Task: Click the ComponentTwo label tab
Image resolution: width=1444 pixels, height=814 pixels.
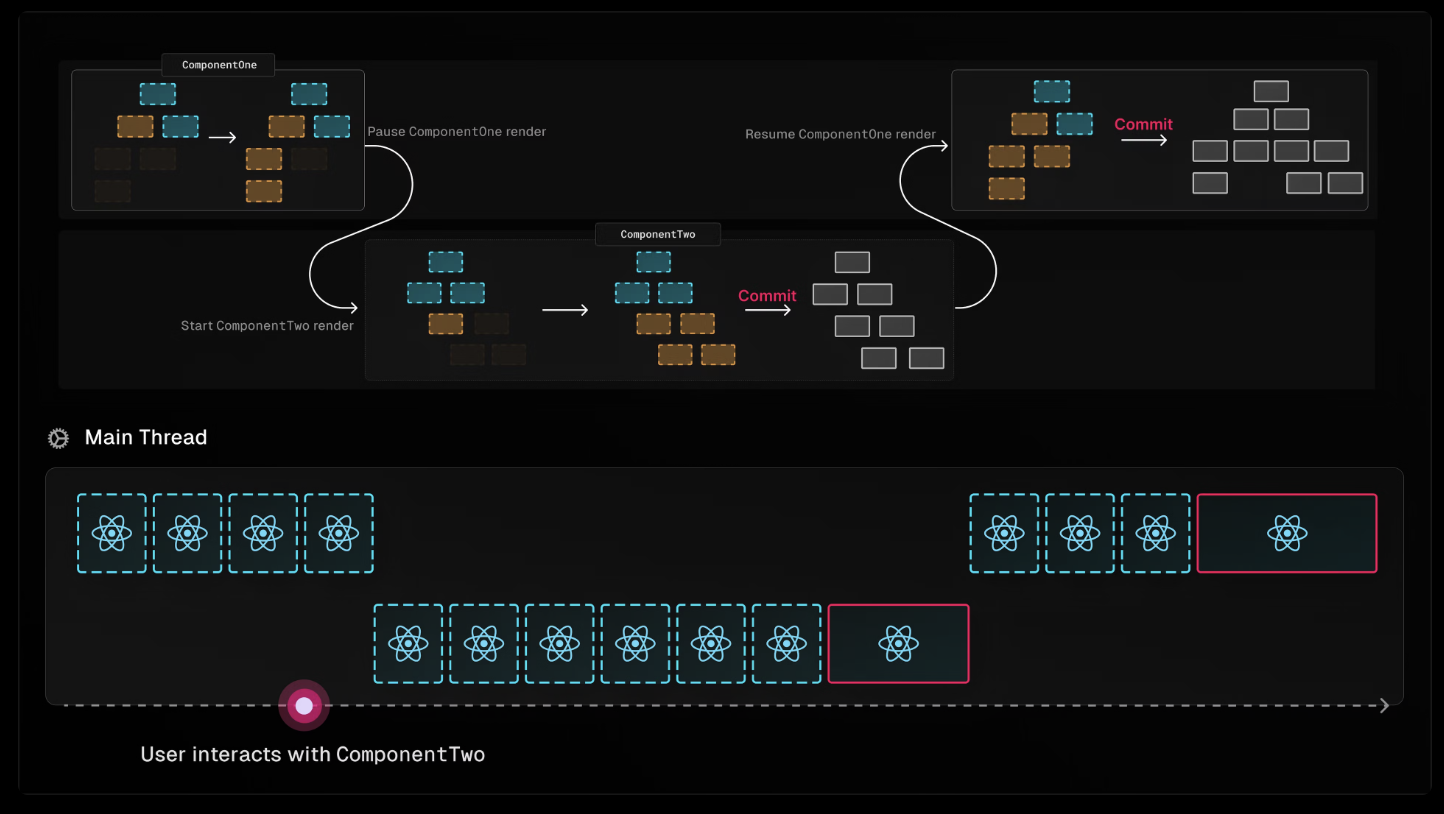Action: click(x=657, y=234)
